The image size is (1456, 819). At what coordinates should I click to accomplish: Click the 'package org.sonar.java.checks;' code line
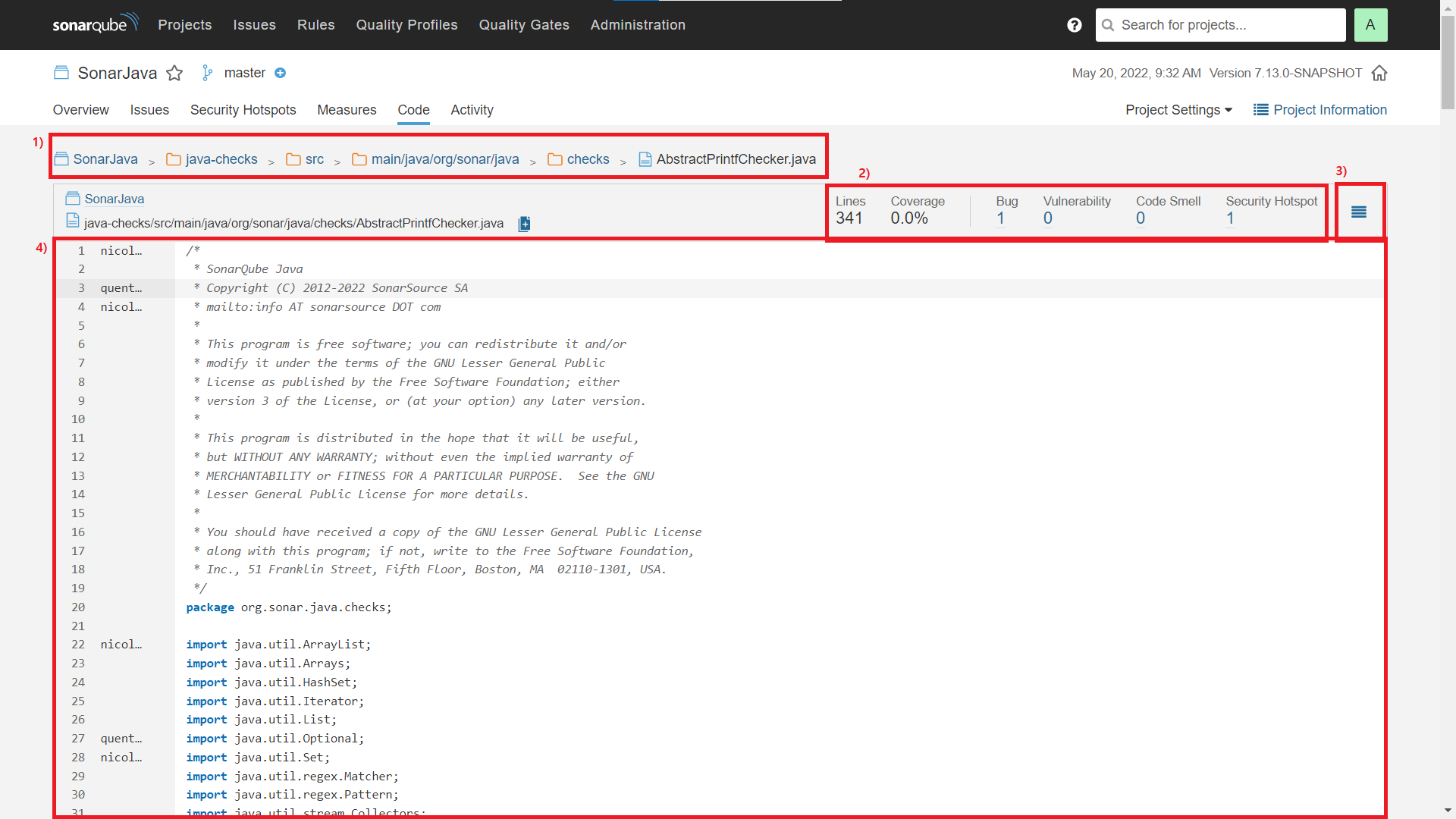coord(289,607)
